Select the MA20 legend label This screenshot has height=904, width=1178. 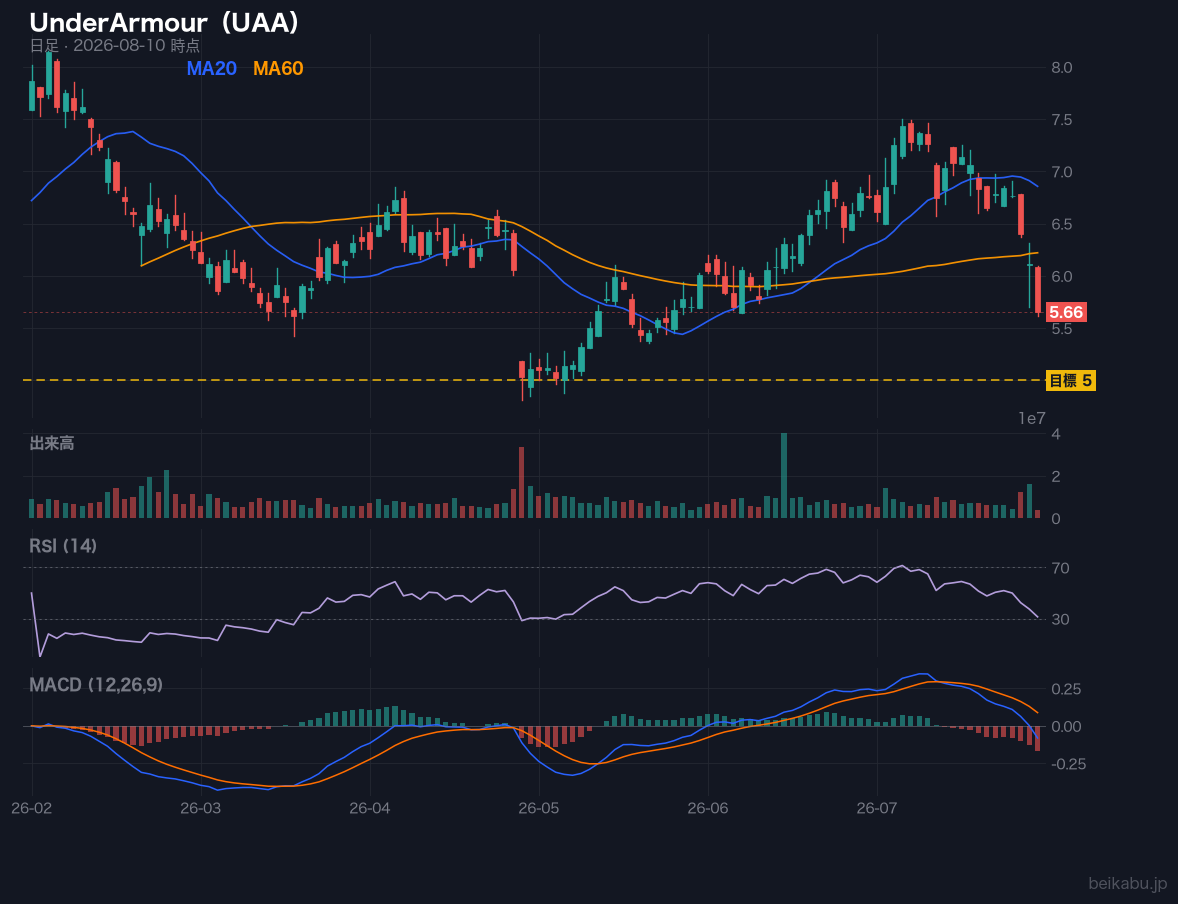point(212,68)
